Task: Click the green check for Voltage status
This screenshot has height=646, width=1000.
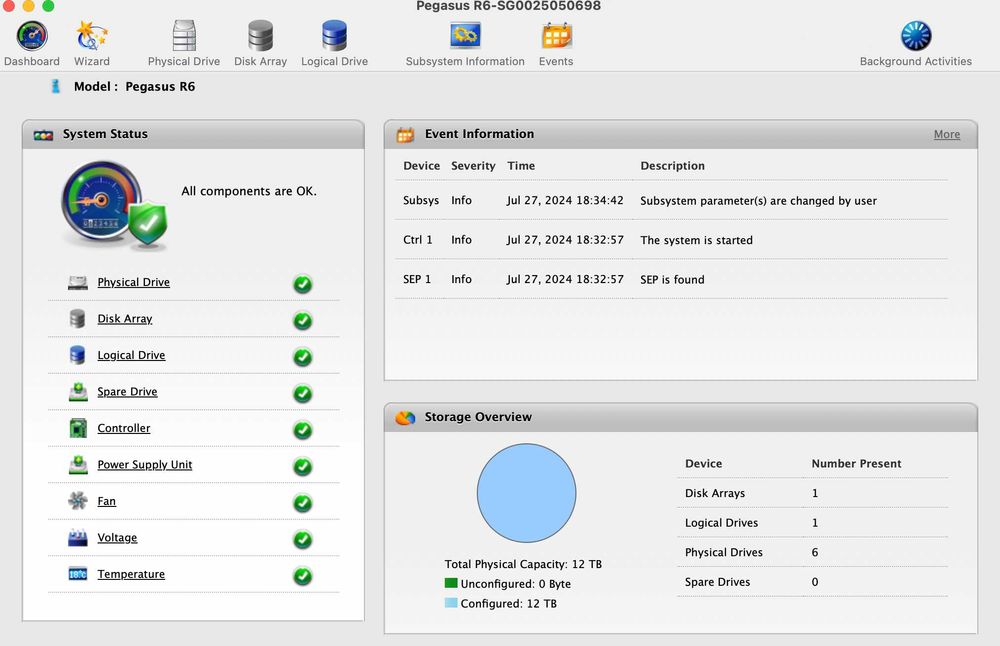Action: (302, 540)
